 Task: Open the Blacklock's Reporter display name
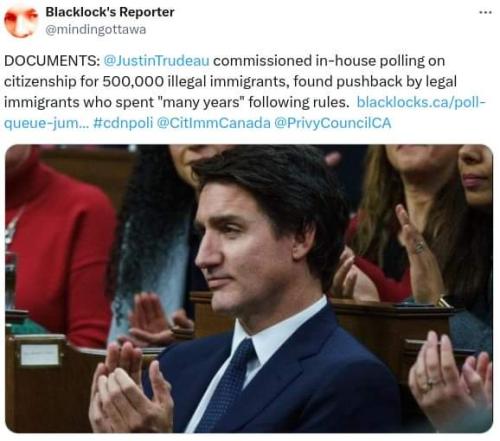click(x=110, y=12)
